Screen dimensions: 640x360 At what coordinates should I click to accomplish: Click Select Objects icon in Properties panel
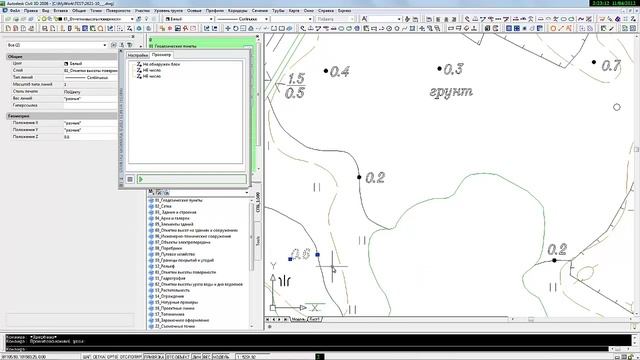click(x=122, y=45)
